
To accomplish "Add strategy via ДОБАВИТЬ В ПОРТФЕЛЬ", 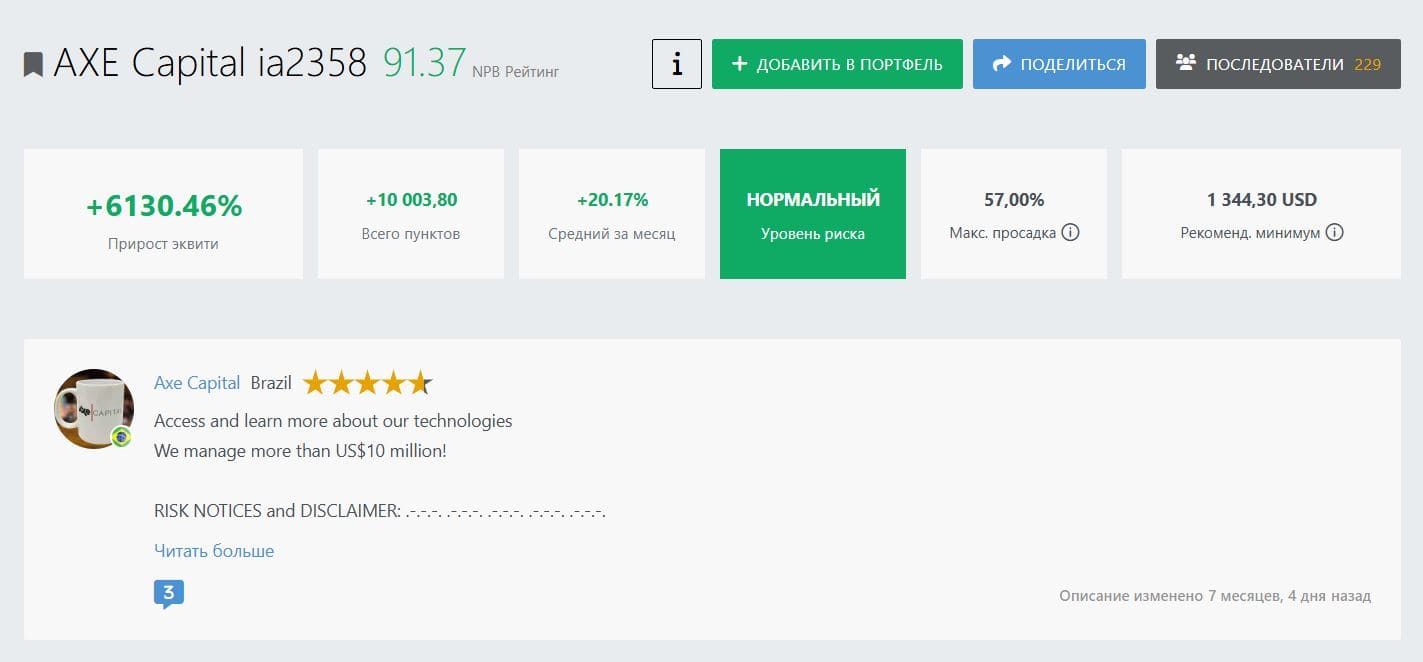I will click(x=837, y=64).
